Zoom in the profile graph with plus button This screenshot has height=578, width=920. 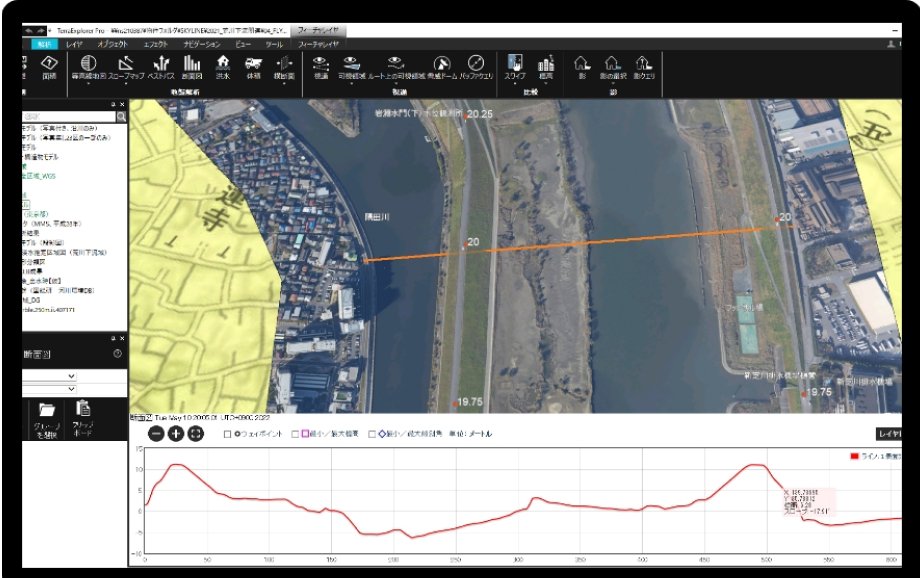pyautogui.click(x=176, y=434)
